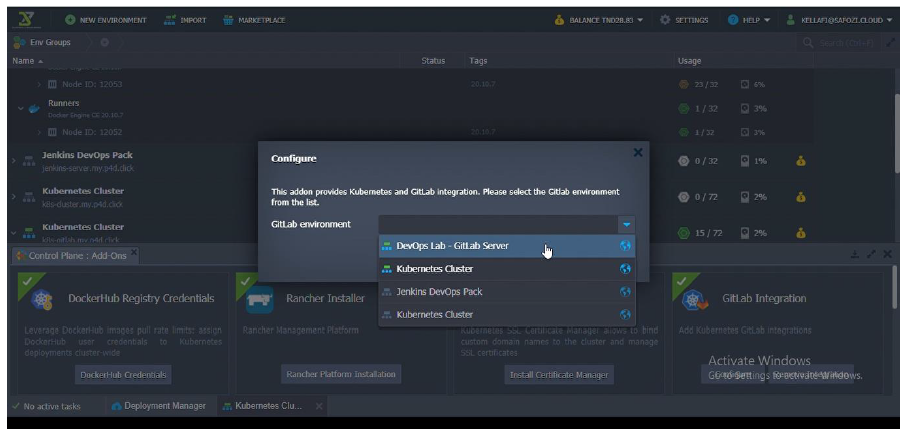Screen dimensions: 904x436
Task: Click the Jenkins DevOps Pack environment icon
Action: click(x=29, y=161)
